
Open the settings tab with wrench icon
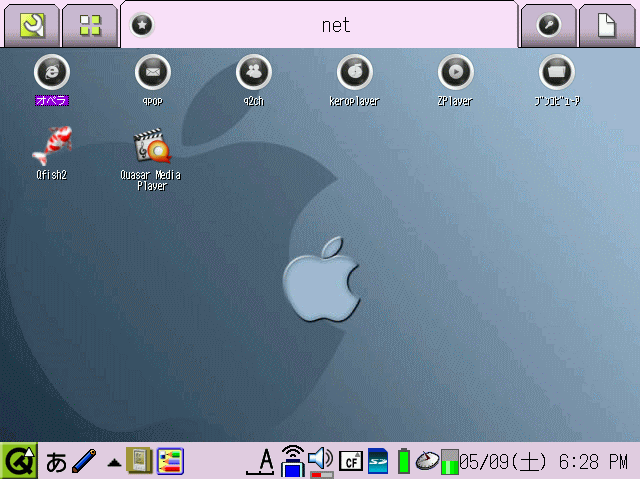point(32,25)
